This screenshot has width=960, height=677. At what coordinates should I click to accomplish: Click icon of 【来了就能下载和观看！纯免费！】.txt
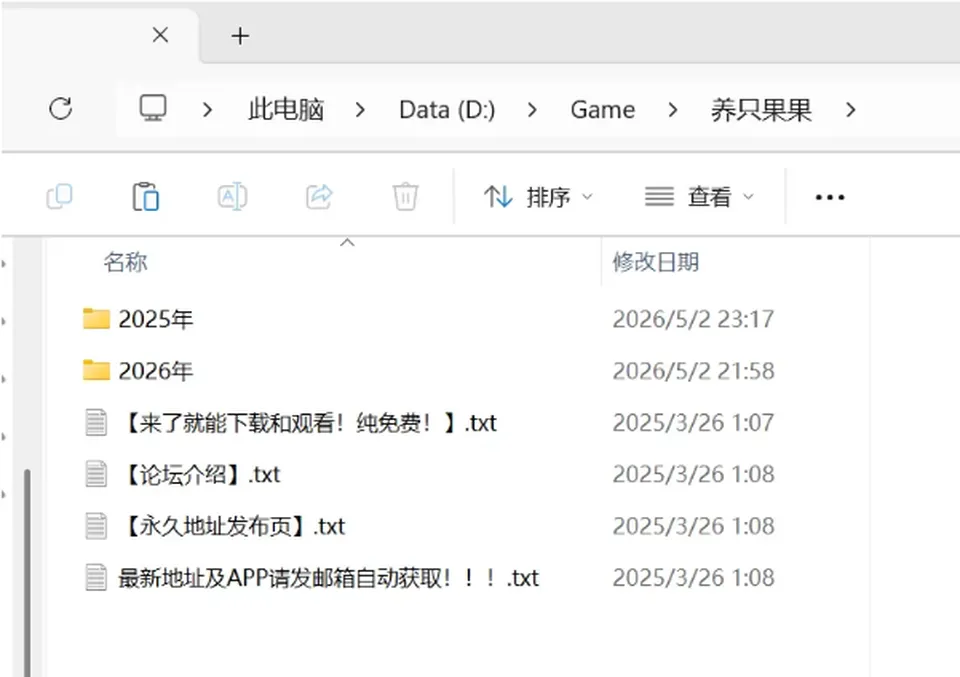(x=96, y=422)
